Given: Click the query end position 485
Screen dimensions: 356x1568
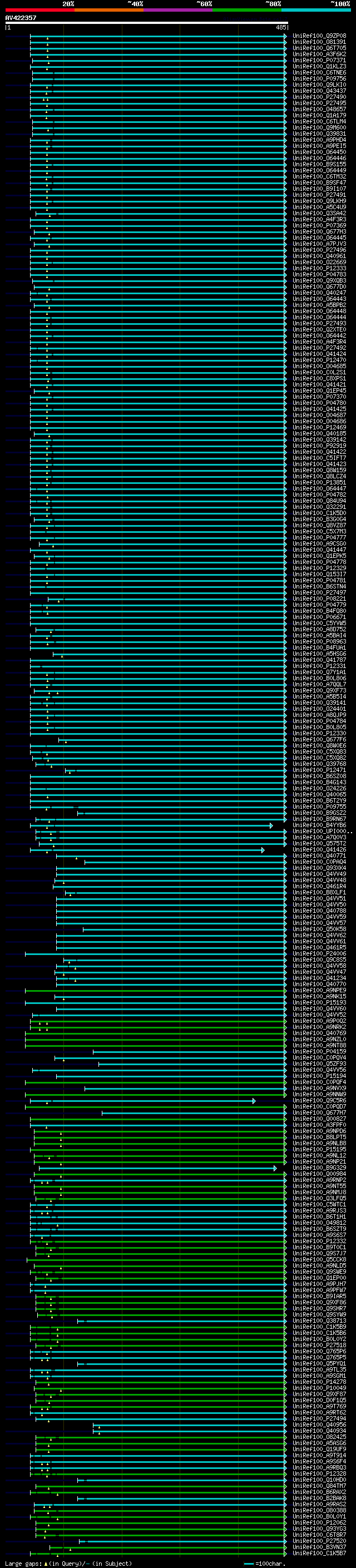Looking at the screenshot, I should tap(280, 27).
